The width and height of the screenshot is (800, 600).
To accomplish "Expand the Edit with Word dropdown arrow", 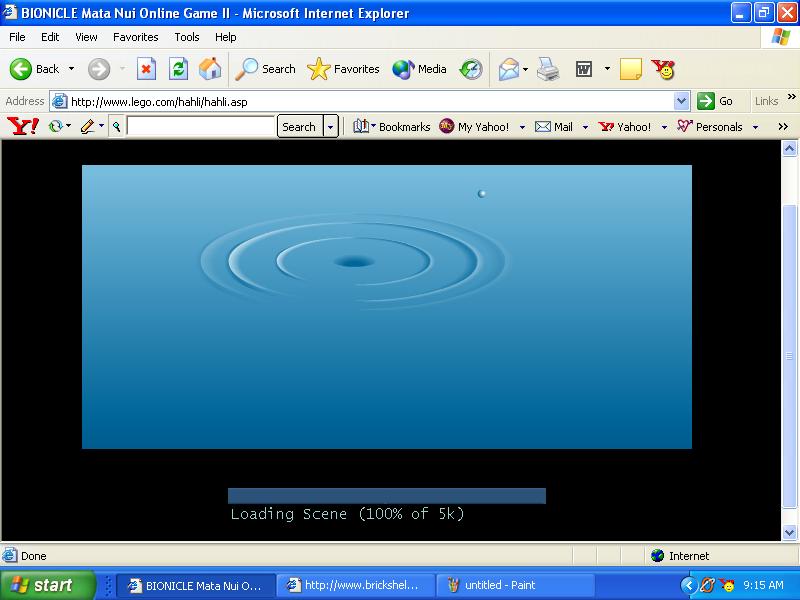I will (x=607, y=68).
